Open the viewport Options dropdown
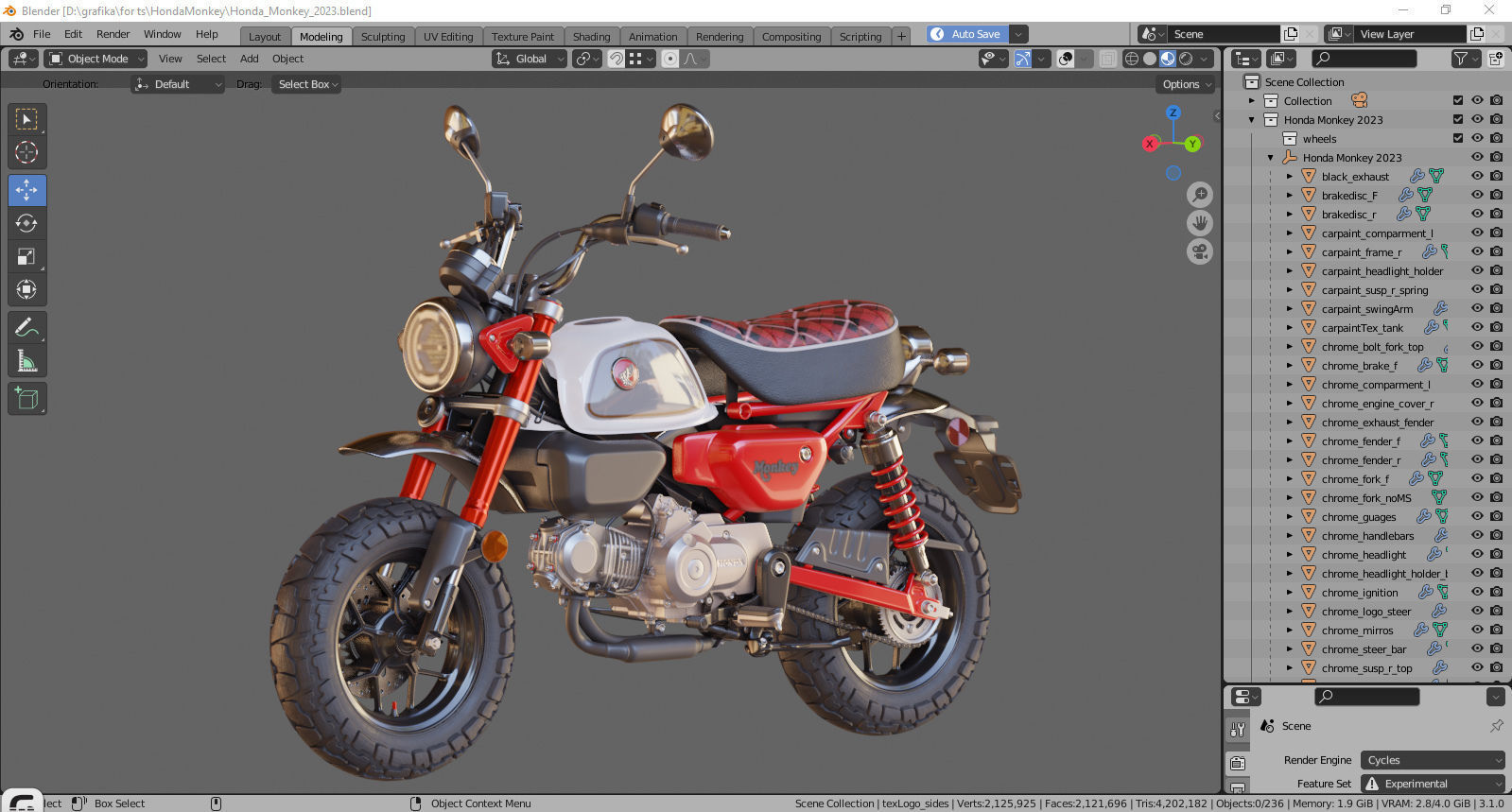 click(1187, 84)
